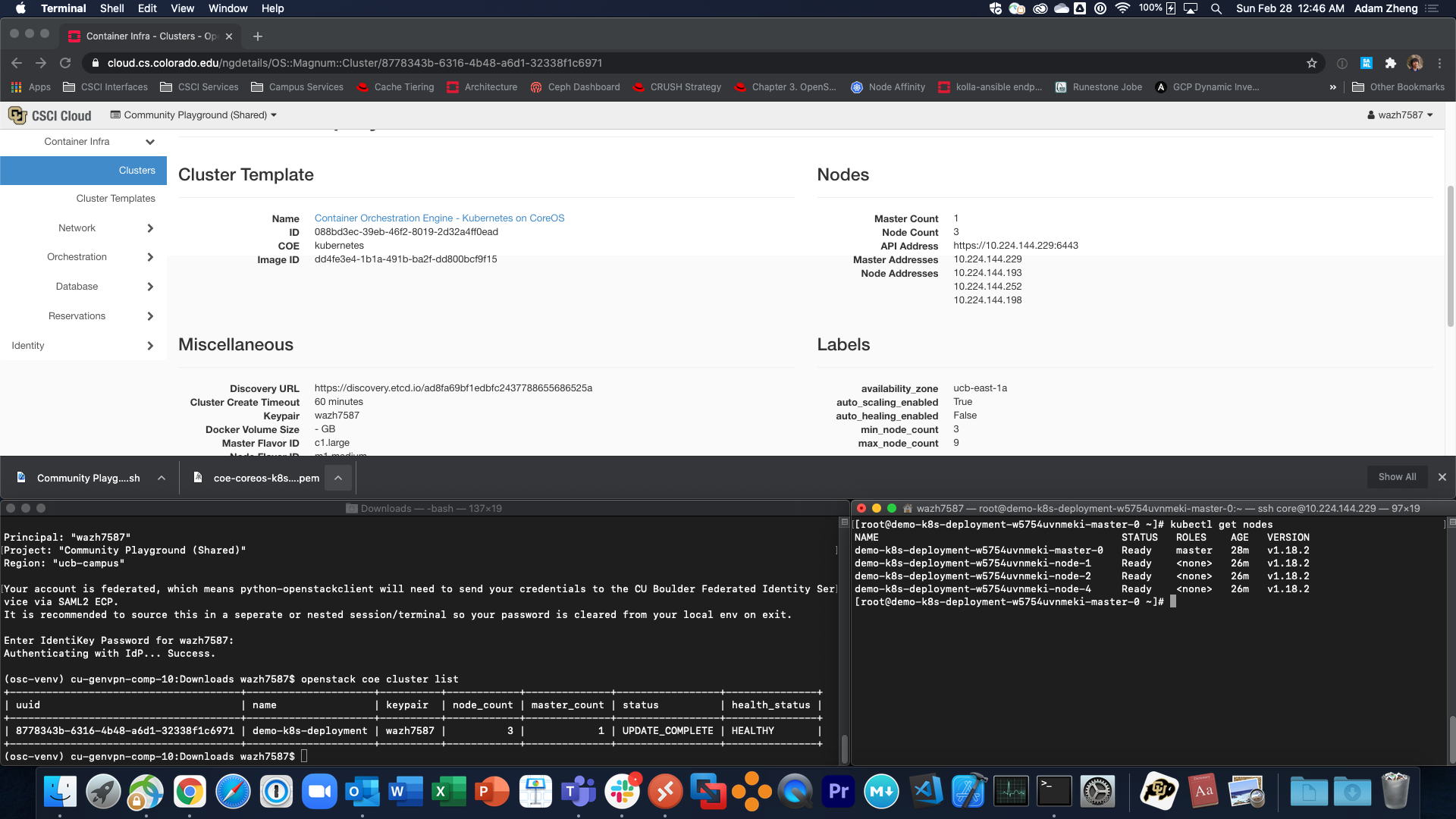Open the Node Affinity bookmark

click(888, 87)
